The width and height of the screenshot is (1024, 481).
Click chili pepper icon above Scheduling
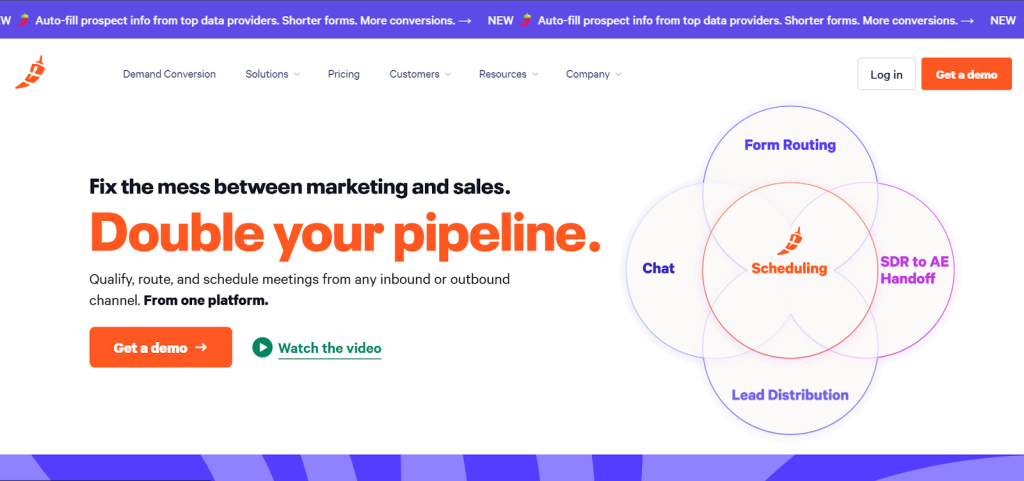coord(792,242)
